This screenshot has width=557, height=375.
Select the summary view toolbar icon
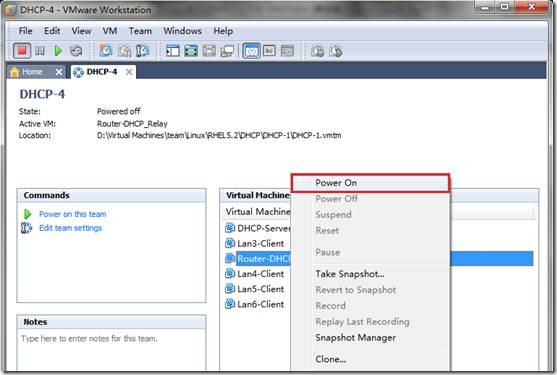click(x=252, y=51)
